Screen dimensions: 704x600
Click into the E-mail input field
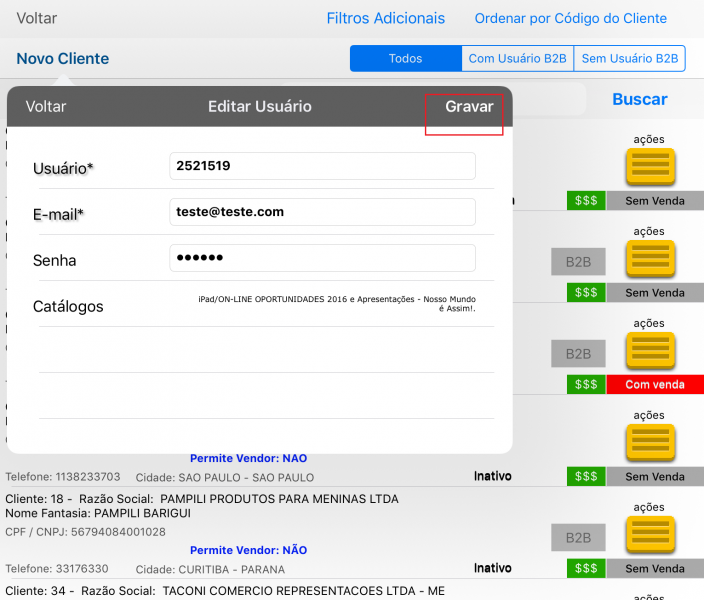click(322, 212)
